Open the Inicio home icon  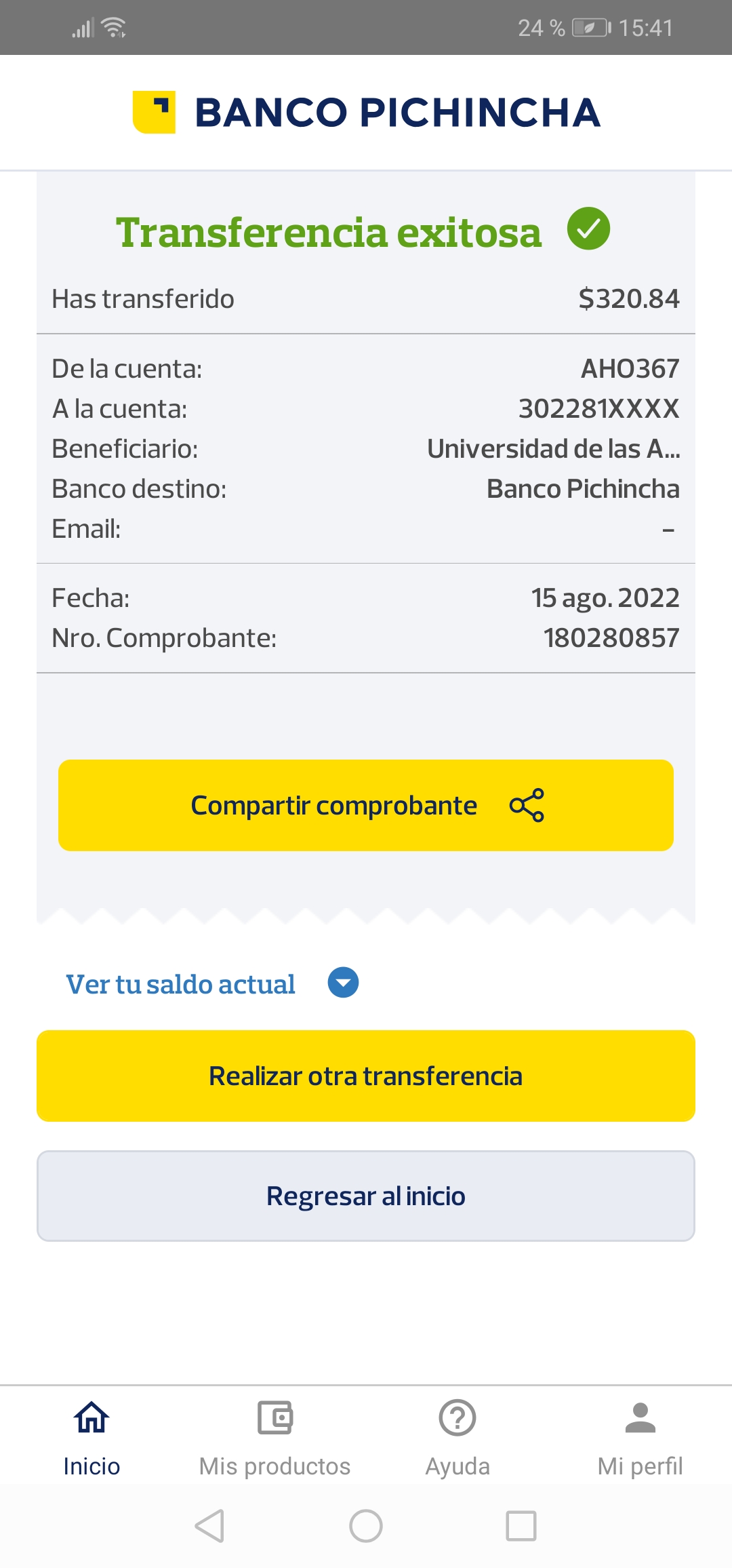(x=91, y=1417)
